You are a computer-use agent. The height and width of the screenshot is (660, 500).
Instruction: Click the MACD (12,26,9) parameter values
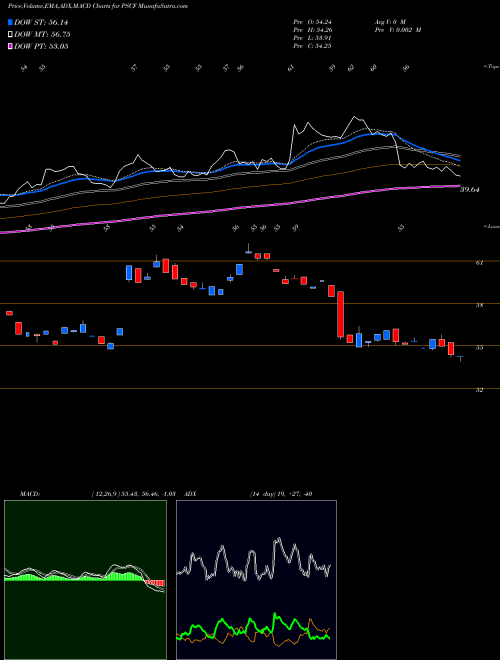(x=136, y=494)
